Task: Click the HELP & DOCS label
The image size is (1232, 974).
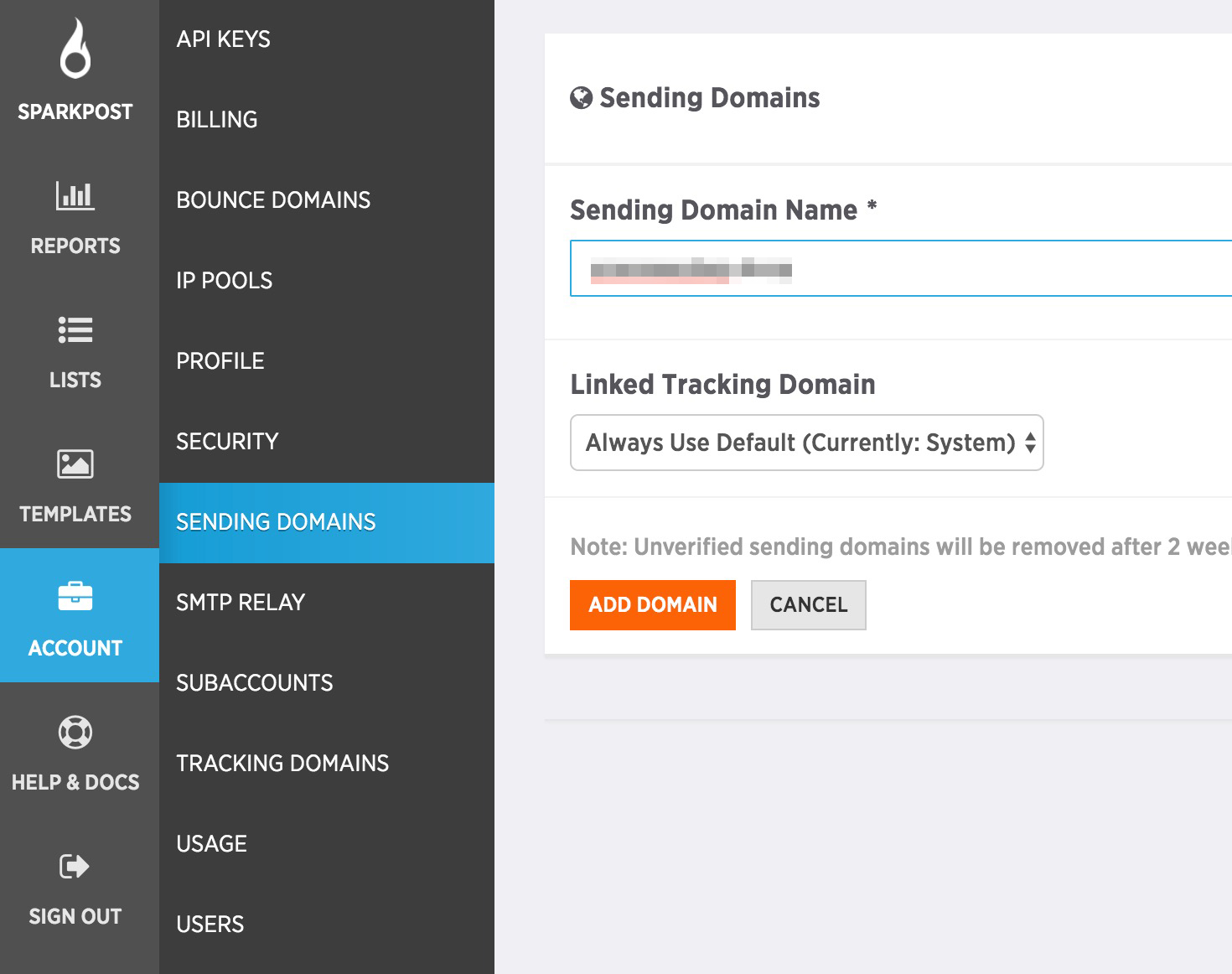Action: pyautogui.click(x=75, y=782)
